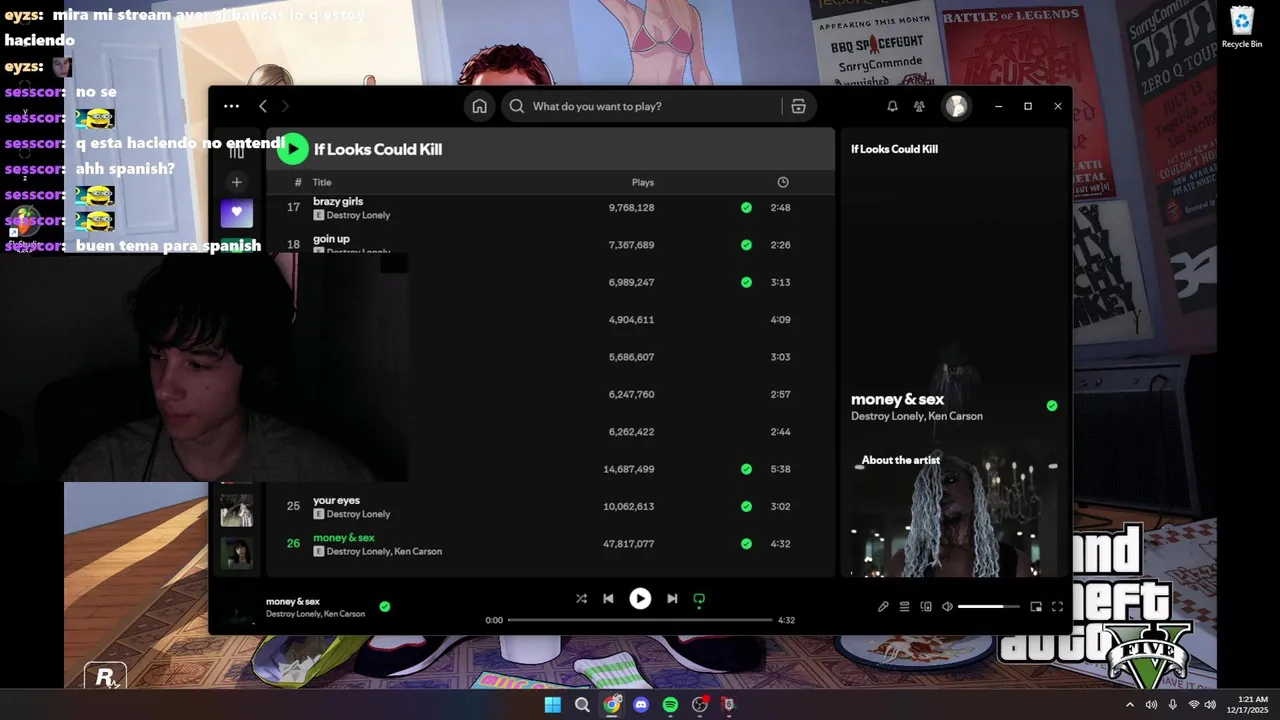Viewport: 1280px width, 720px height.
Task: Click 'money & sex' title in right panel
Action: coord(897,399)
